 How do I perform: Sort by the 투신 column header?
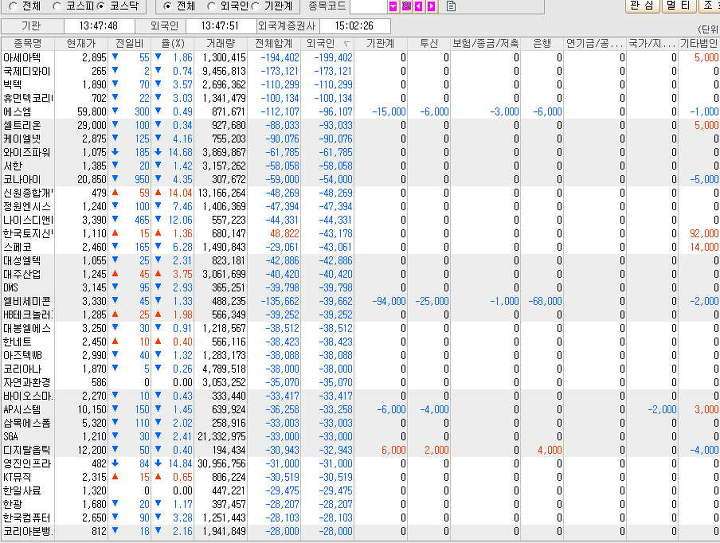[x=429, y=44]
